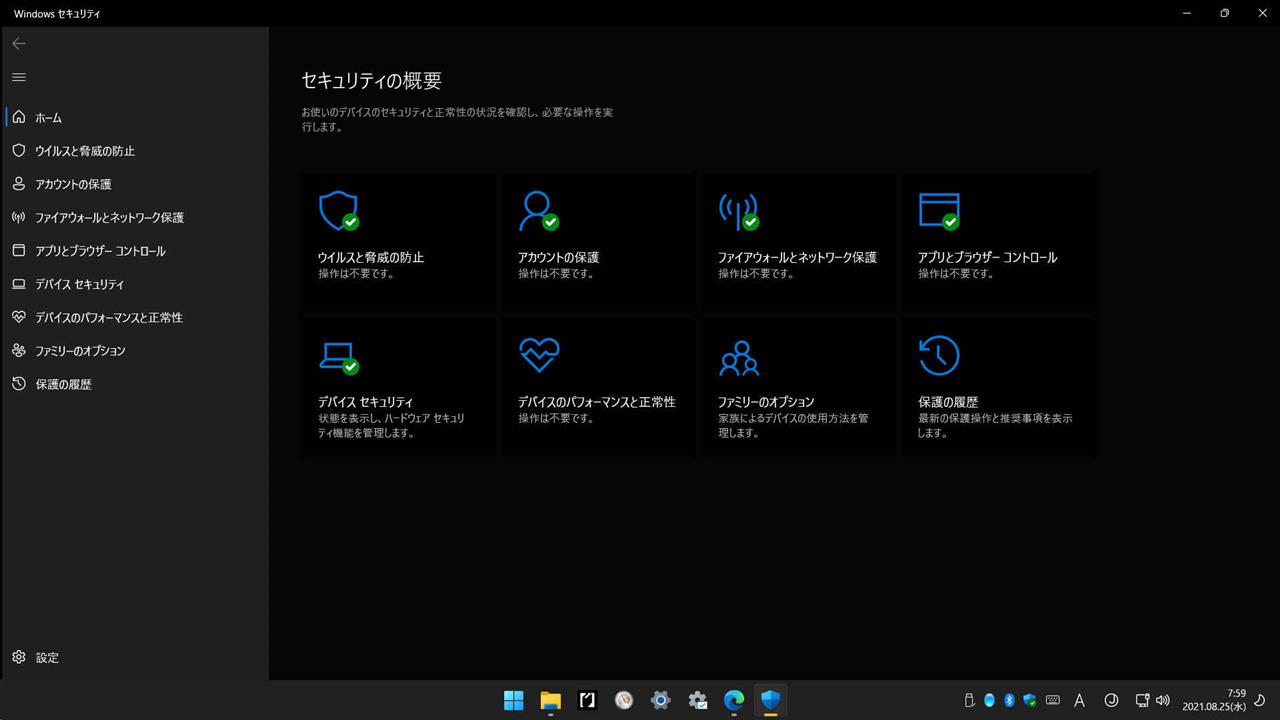Open the デバイスのパフォーマンスと正常性 heart tile
Viewport: 1280px width, 720px height.
click(x=599, y=387)
